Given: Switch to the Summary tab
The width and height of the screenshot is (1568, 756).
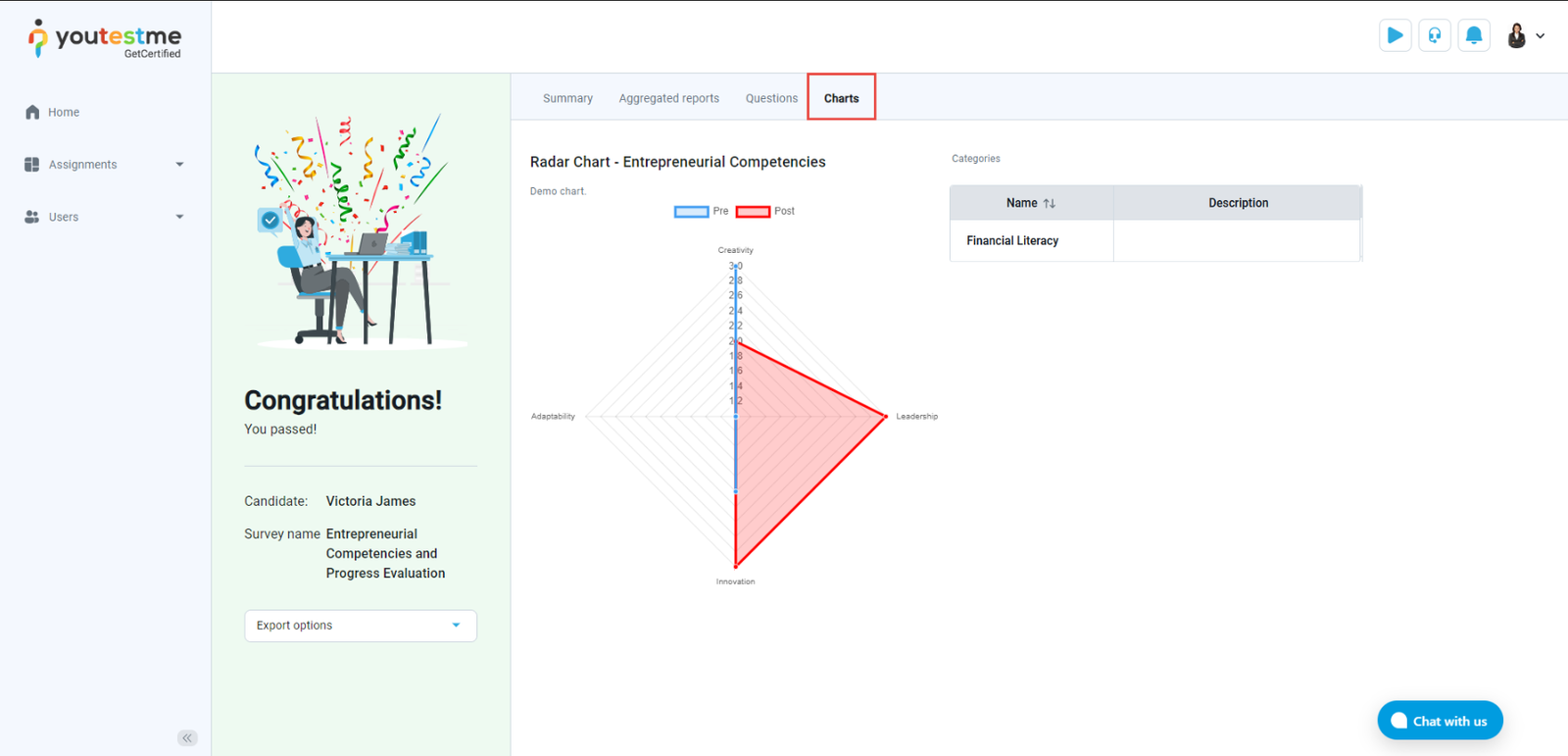Looking at the screenshot, I should [567, 98].
